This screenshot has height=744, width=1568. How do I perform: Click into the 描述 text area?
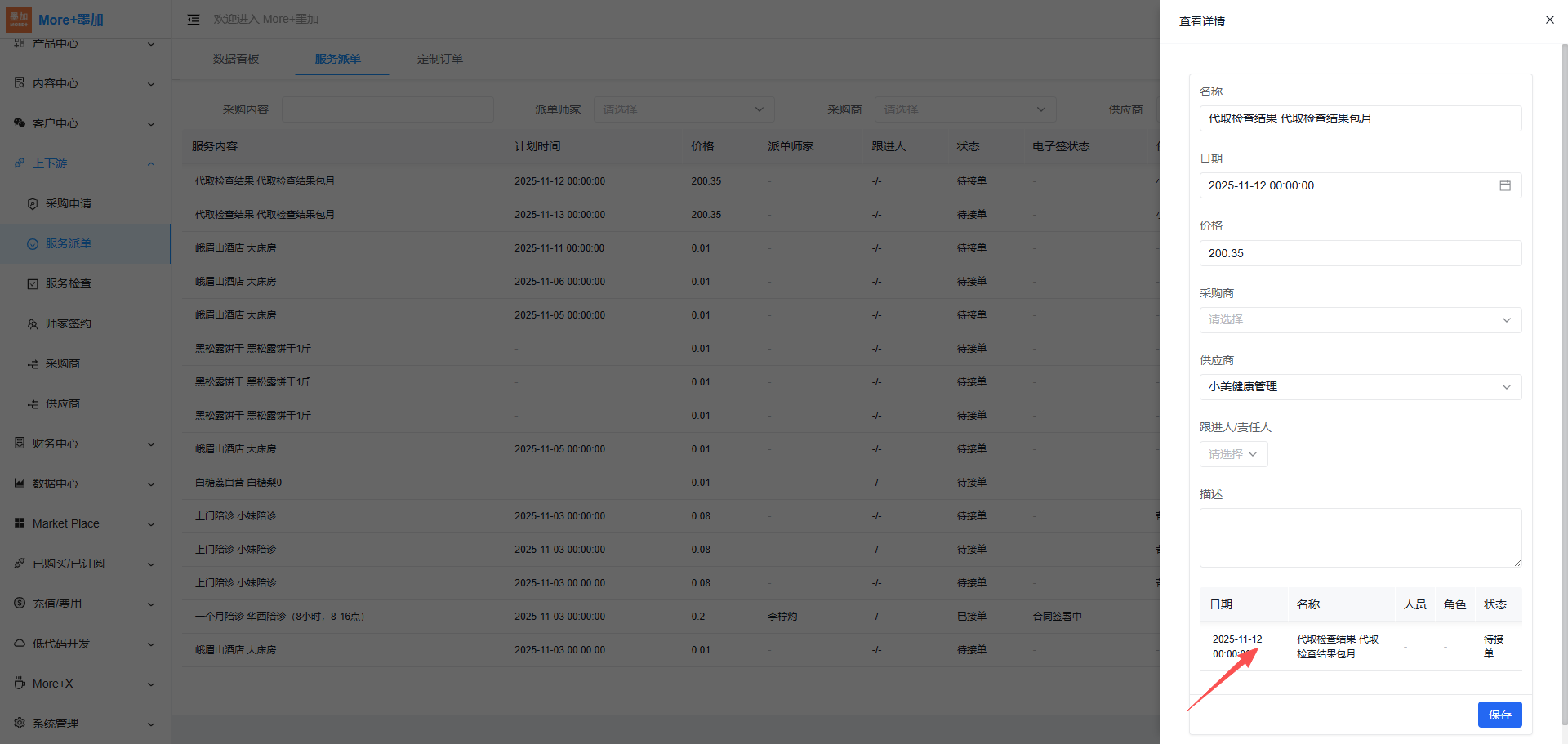pyautogui.click(x=1360, y=537)
